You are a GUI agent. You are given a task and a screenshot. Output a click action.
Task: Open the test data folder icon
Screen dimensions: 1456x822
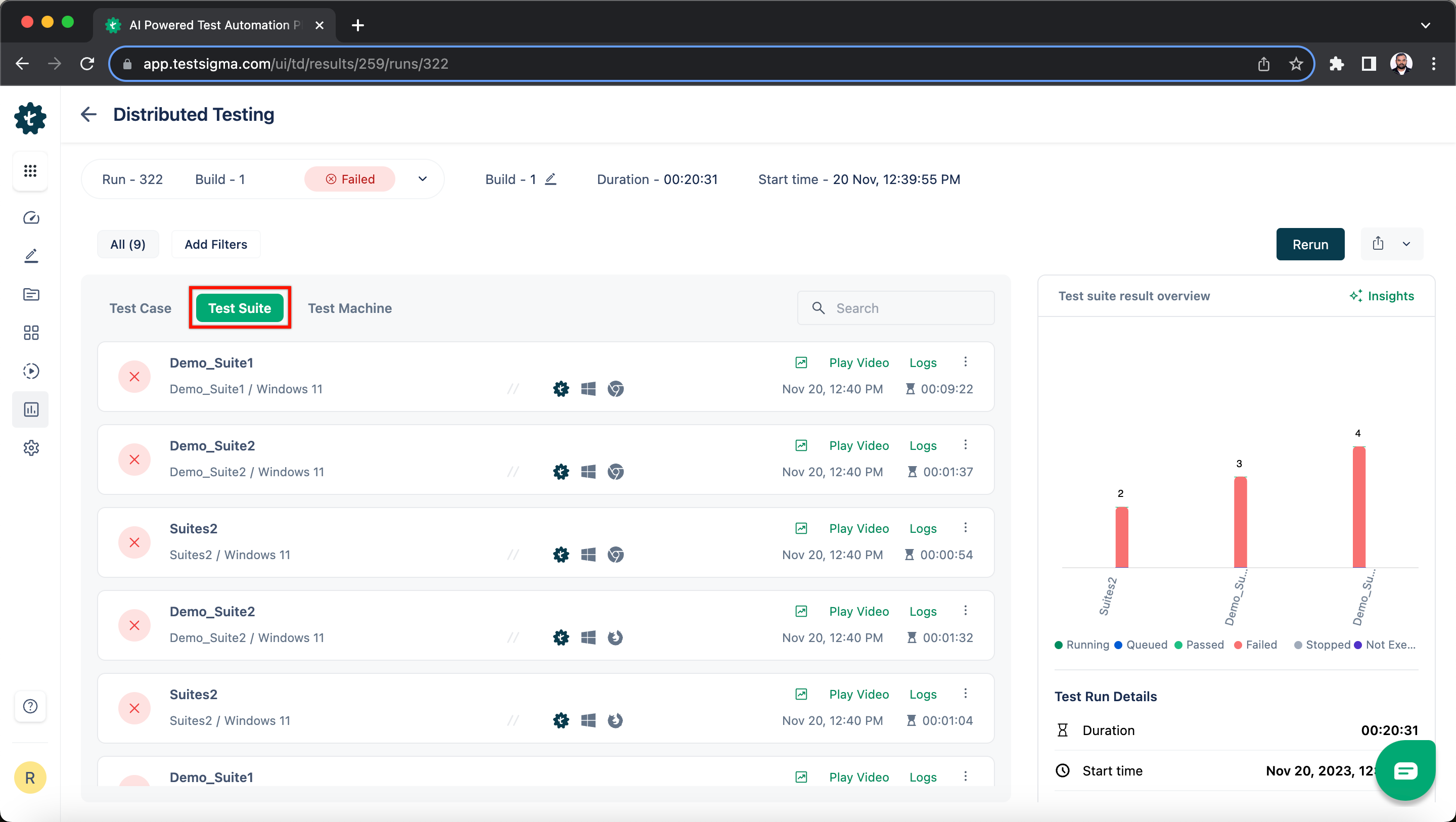point(31,294)
